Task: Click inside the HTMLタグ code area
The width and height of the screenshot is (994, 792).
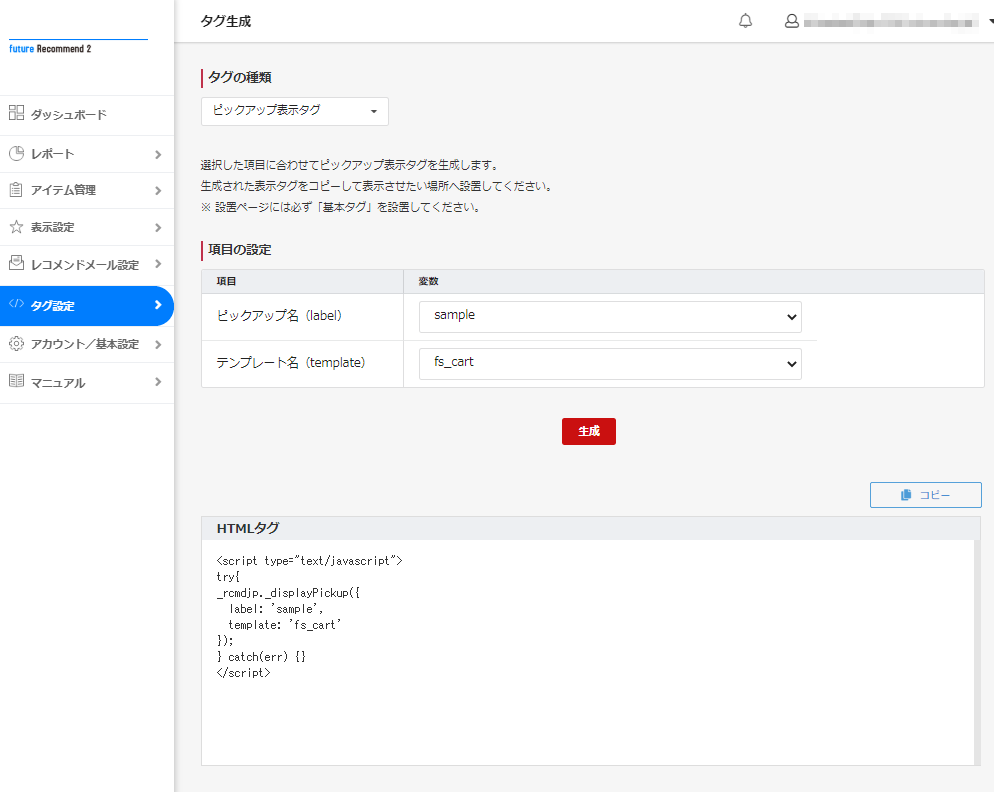Action: point(588,652)
